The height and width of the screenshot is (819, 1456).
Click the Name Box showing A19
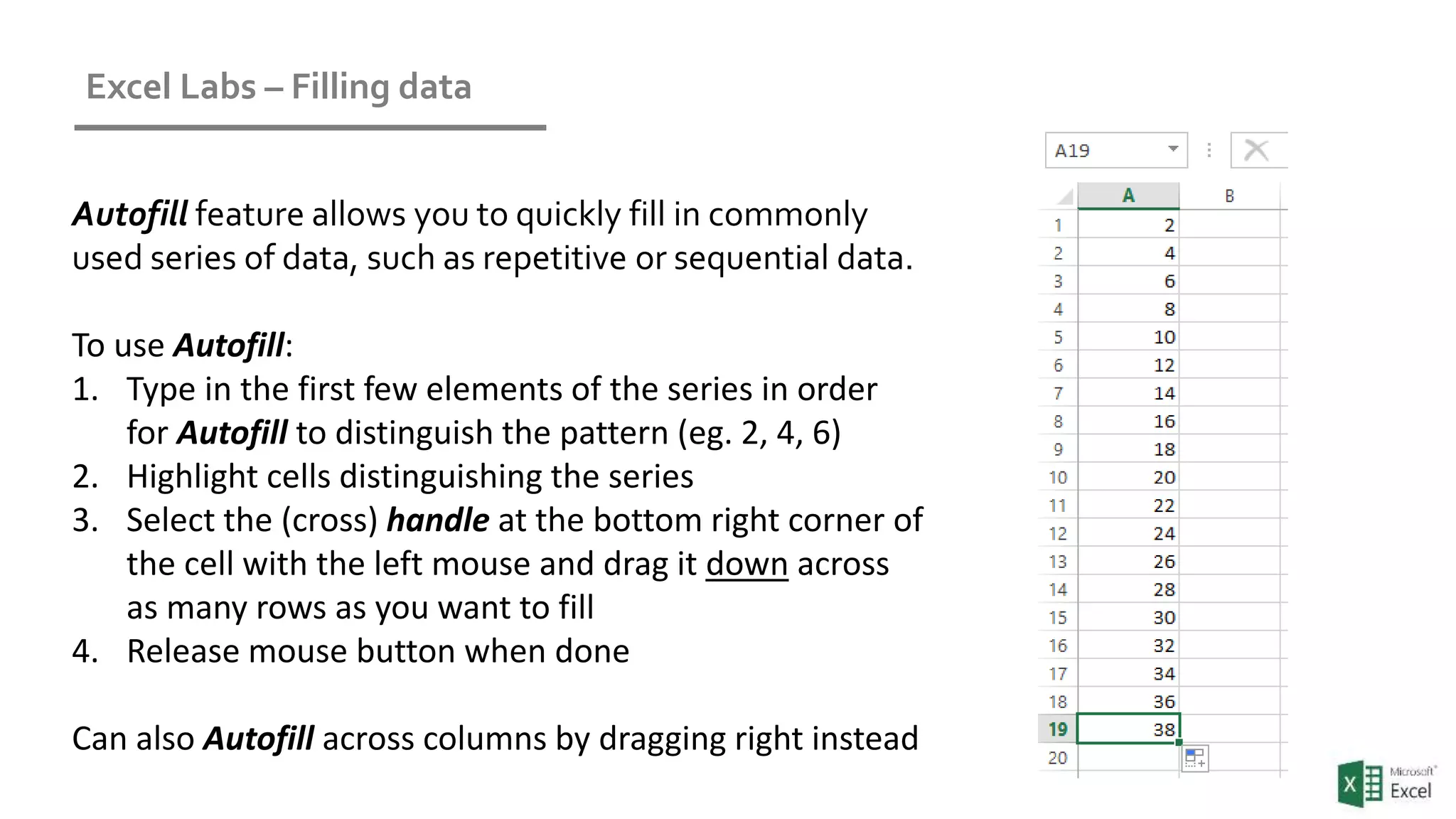(1116, 150)
